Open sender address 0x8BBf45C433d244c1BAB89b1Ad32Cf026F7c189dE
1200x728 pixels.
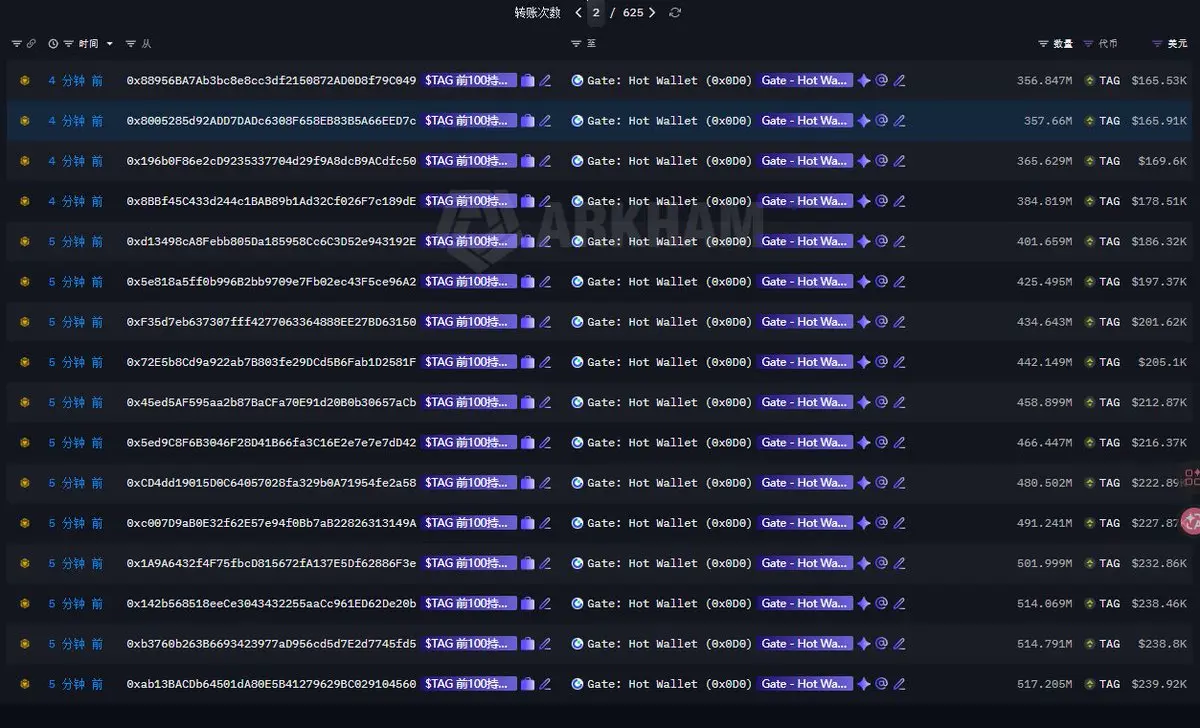271,201
